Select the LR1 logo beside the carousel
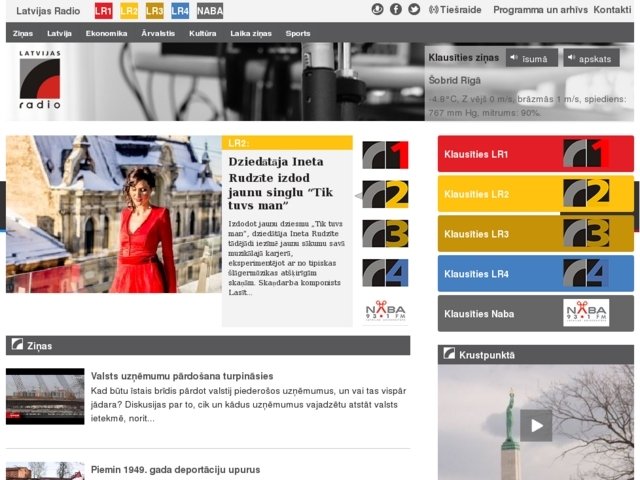This screenshot has height=480, width=640. click(385, 155)
